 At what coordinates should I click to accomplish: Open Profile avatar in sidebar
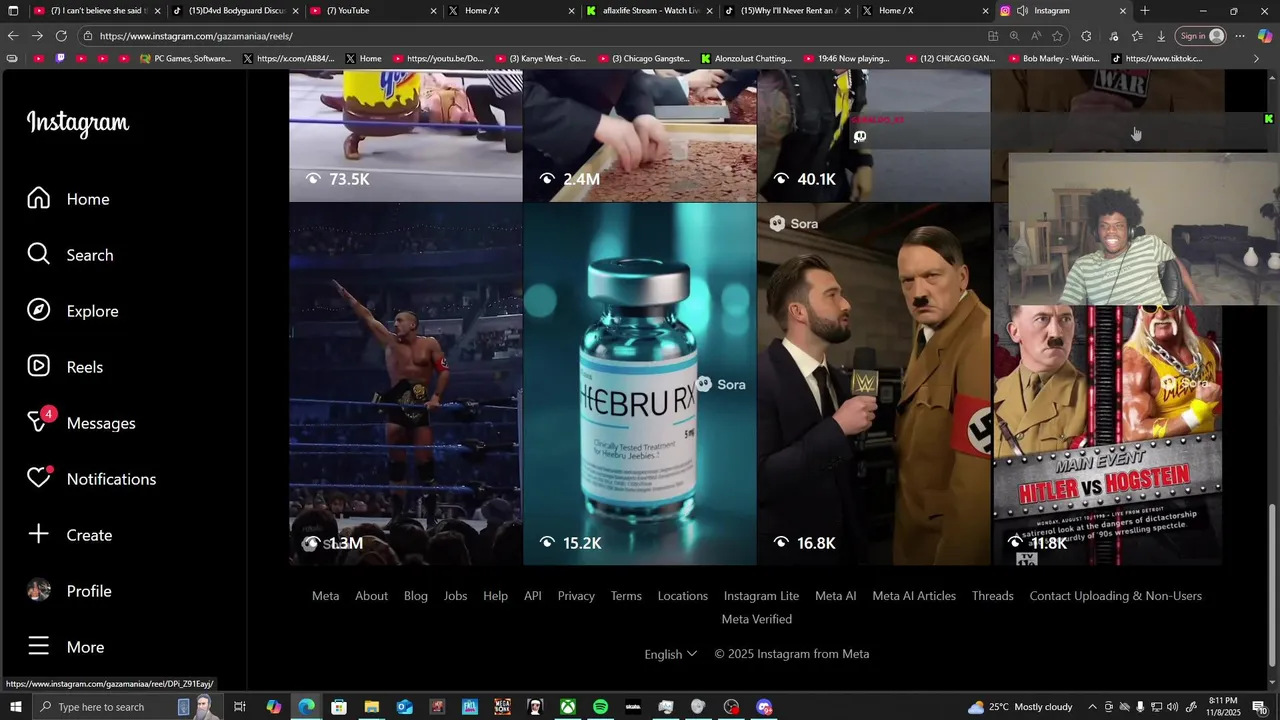(x=38, y=591)
